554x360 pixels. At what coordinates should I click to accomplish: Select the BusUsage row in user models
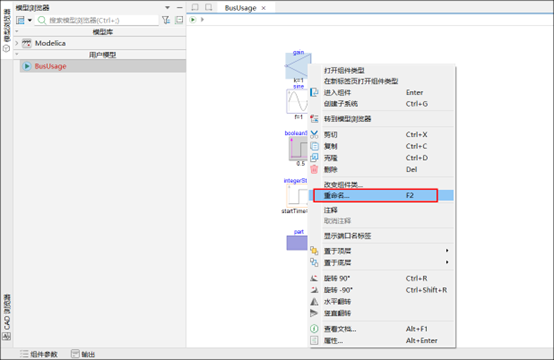click(x=102, y=66)
